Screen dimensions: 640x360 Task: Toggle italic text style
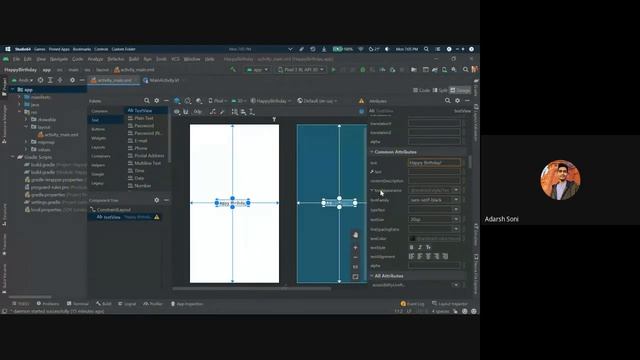(x=420, y=247)
